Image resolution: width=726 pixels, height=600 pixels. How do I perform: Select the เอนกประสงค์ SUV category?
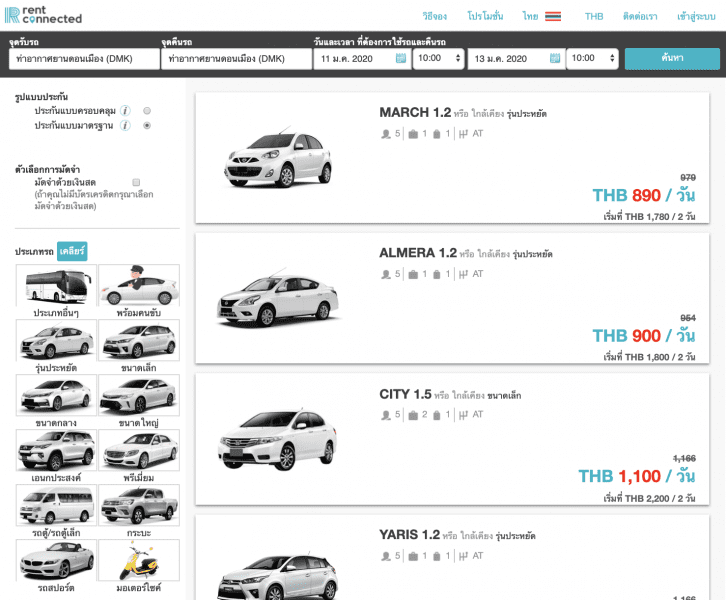(x=56, y=456)
